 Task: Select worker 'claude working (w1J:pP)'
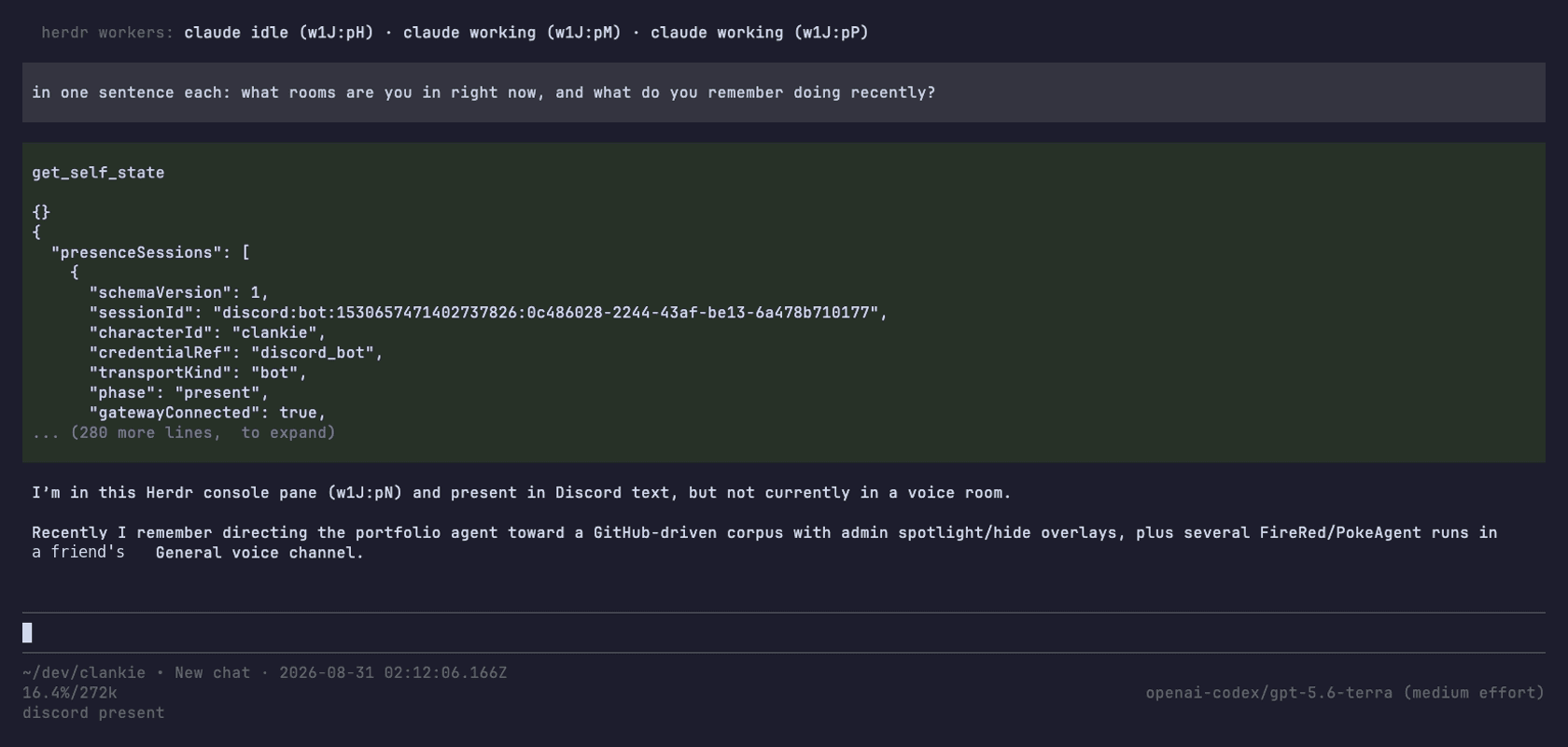760,33
